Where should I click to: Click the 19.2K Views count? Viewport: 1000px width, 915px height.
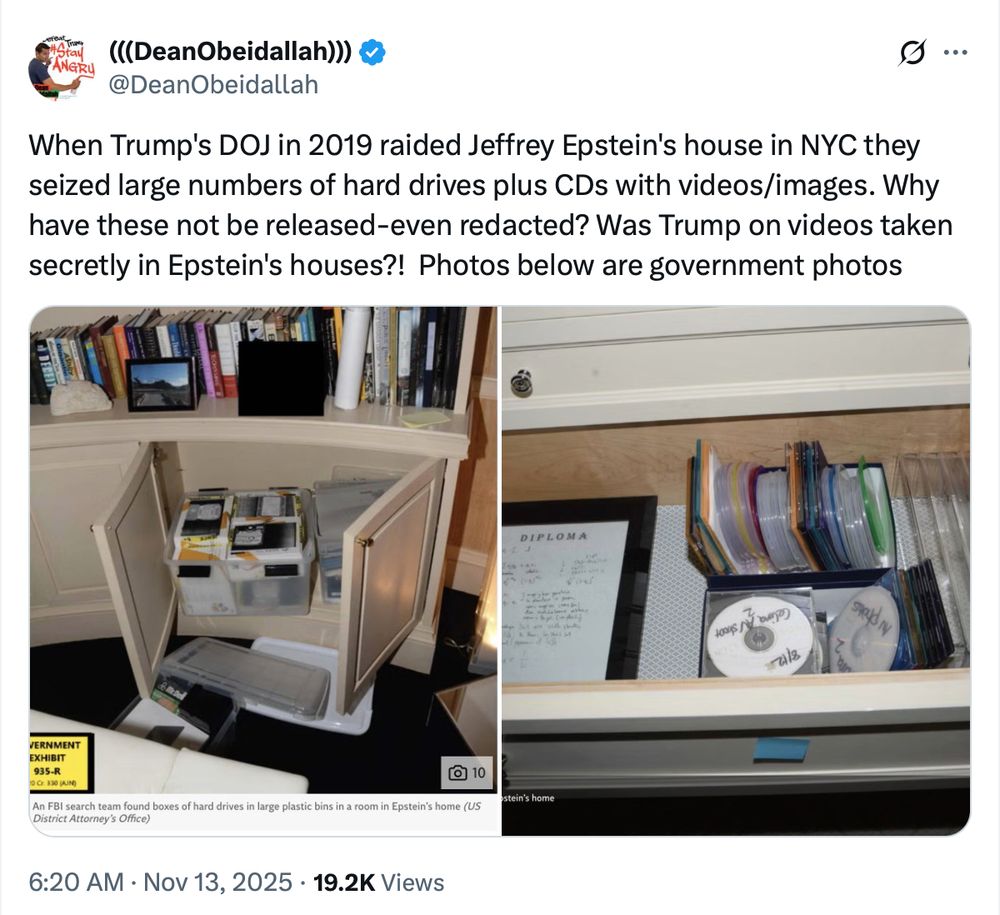click(x=379, y=882)
